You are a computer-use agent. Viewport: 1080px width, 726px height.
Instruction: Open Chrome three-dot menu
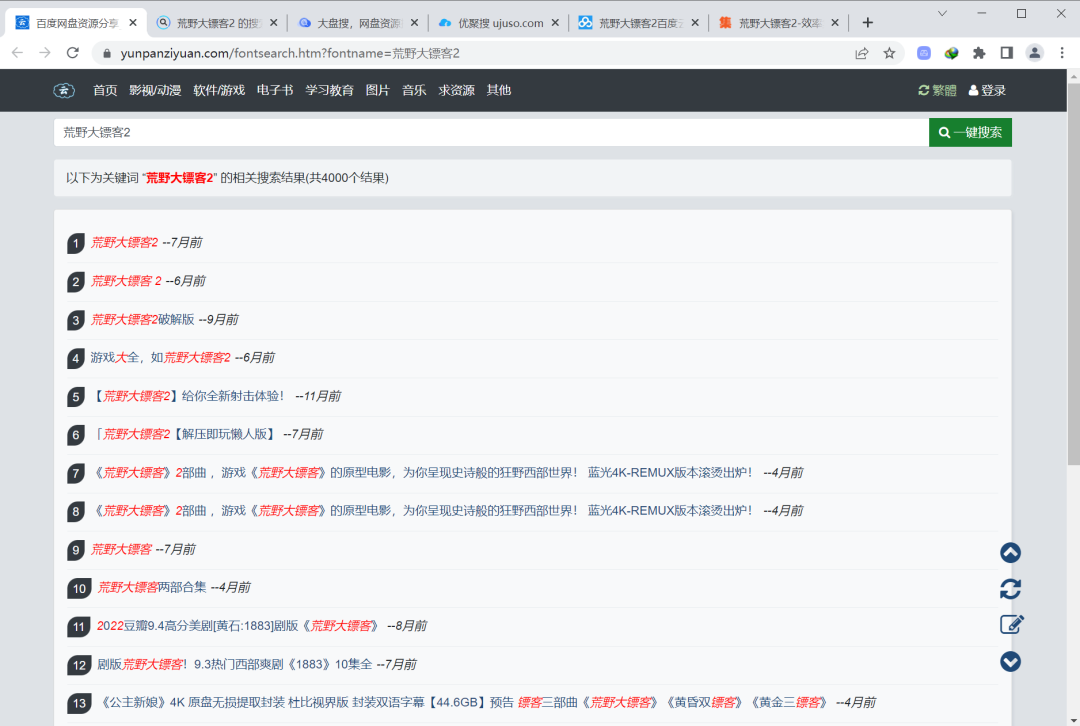[x=1061, y=53]
